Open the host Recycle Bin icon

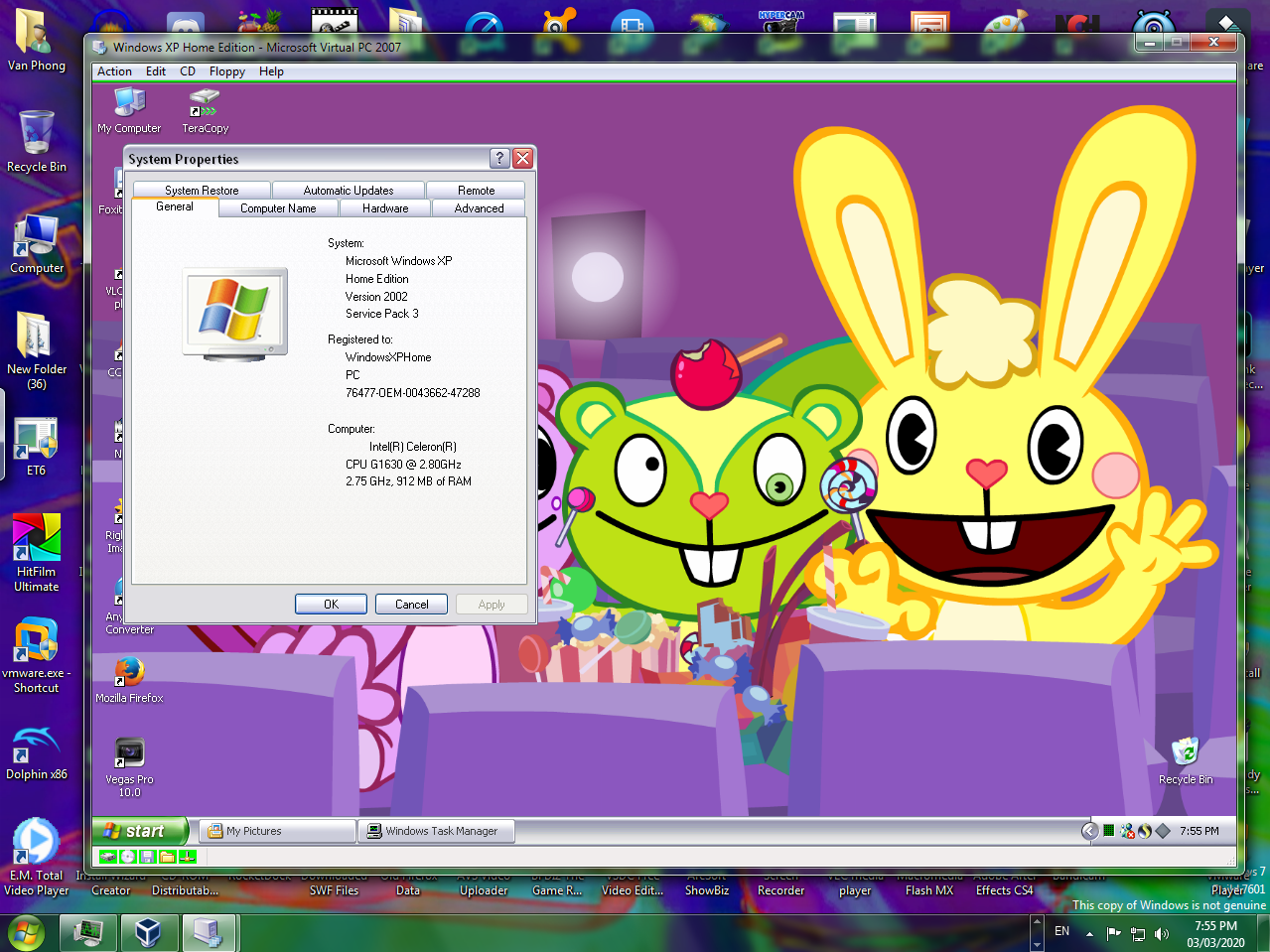[37, 141]
